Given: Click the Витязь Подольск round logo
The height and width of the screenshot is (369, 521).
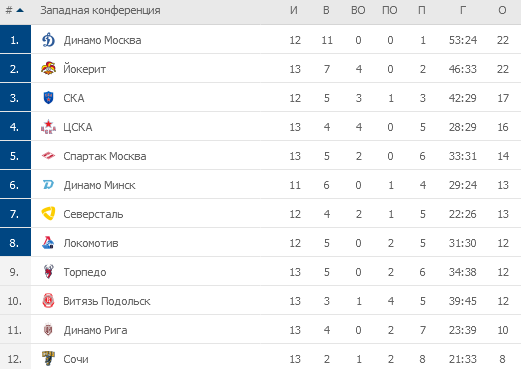Looking at the screenshot, I should (48, 301).
